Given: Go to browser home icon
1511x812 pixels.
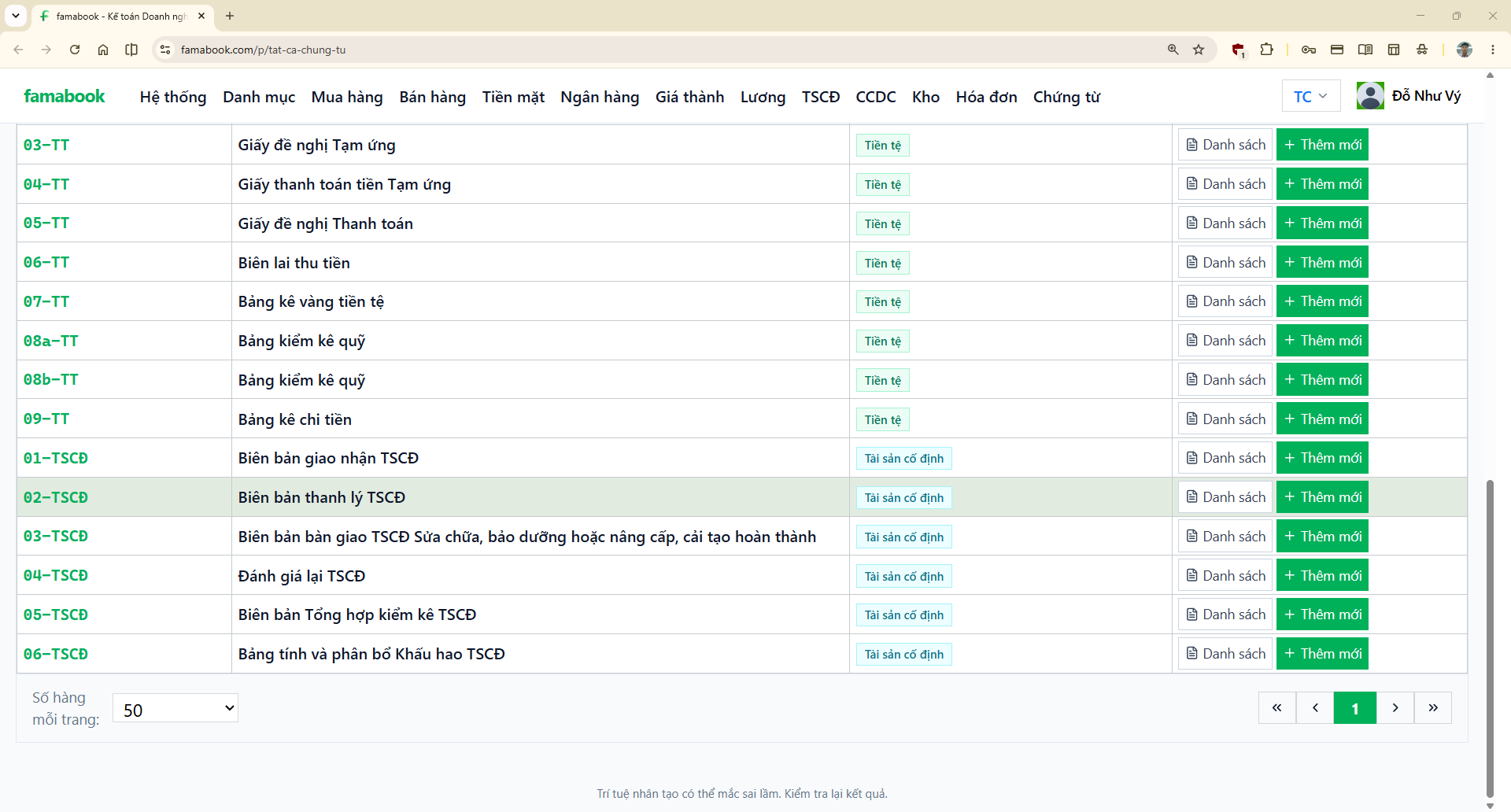Looking at the screenshot, I should point(103,50).
